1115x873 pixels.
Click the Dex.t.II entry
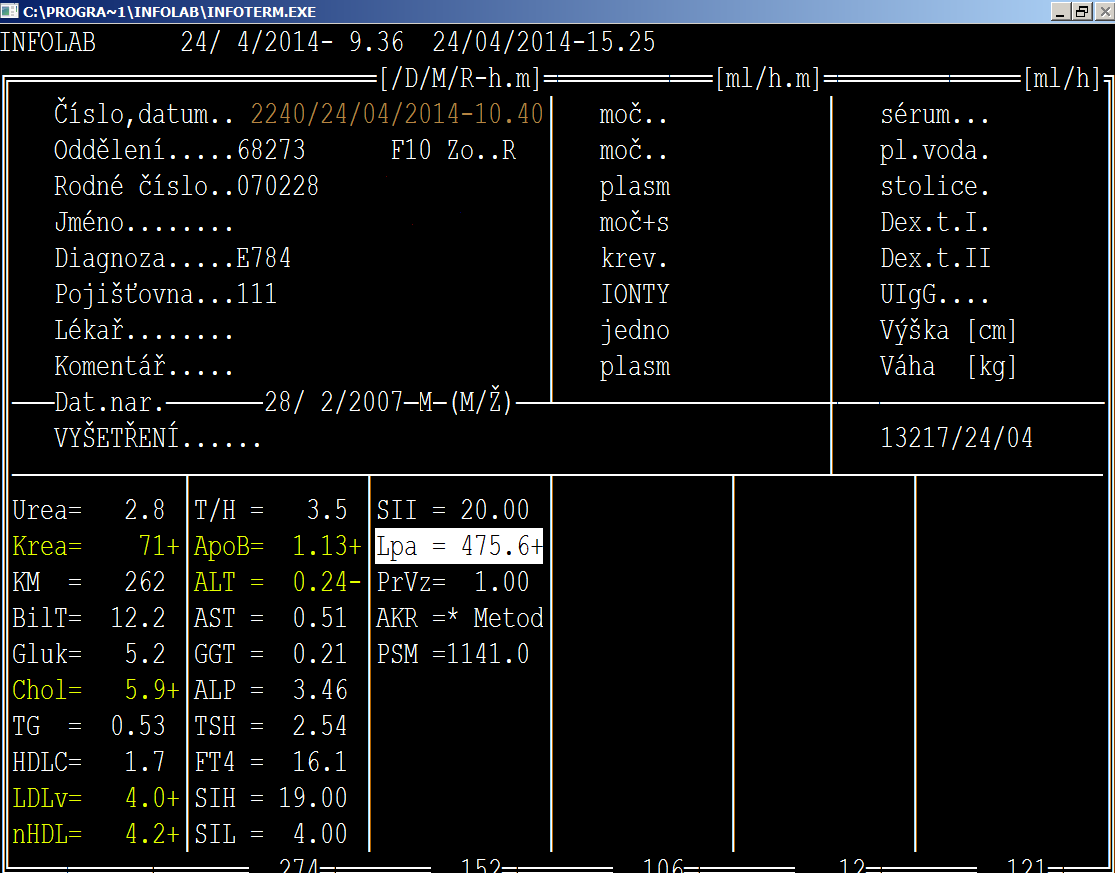click(x=935, y=258)
